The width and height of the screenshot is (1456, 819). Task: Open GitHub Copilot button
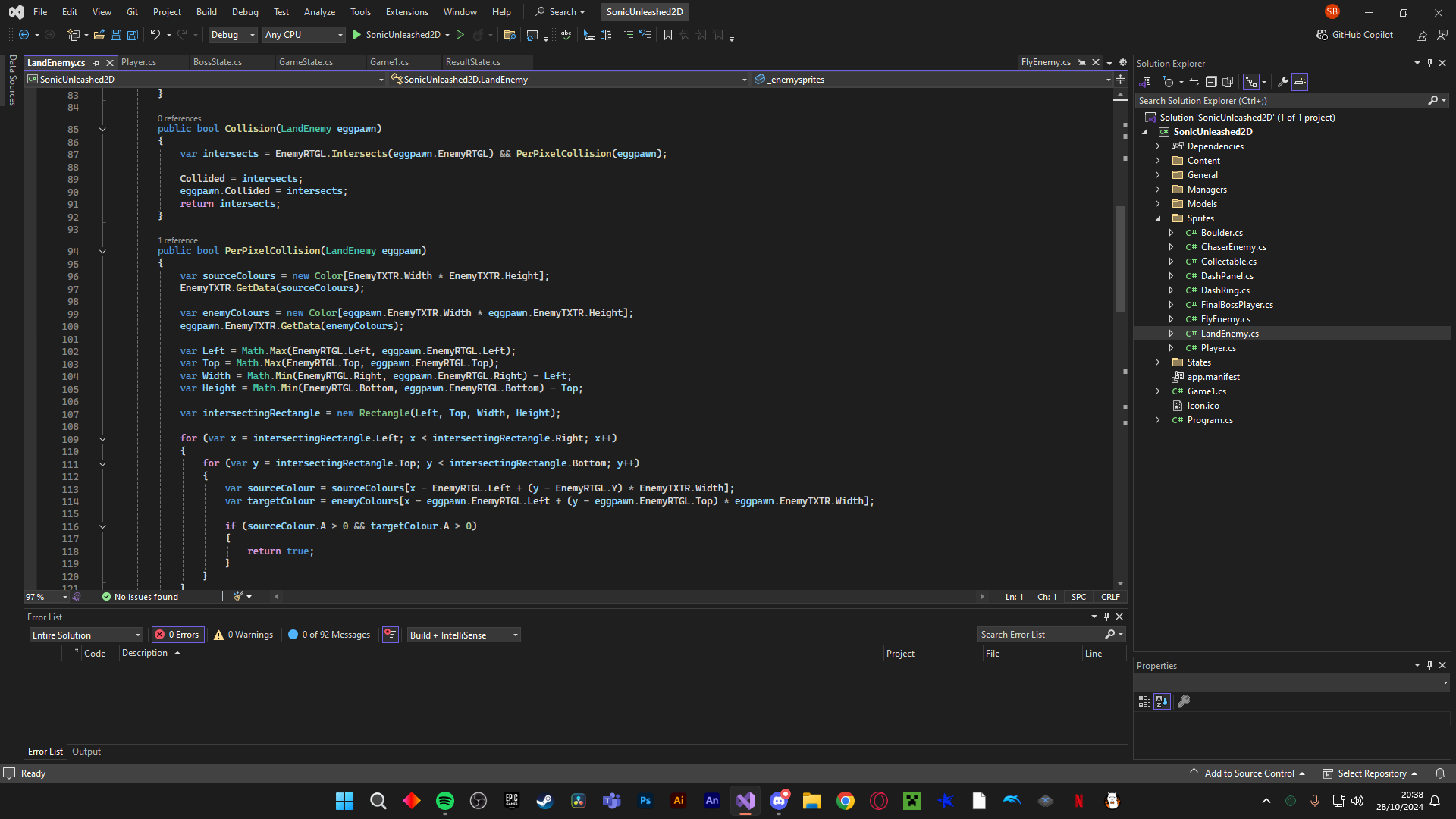click(x=1355, y=35)
